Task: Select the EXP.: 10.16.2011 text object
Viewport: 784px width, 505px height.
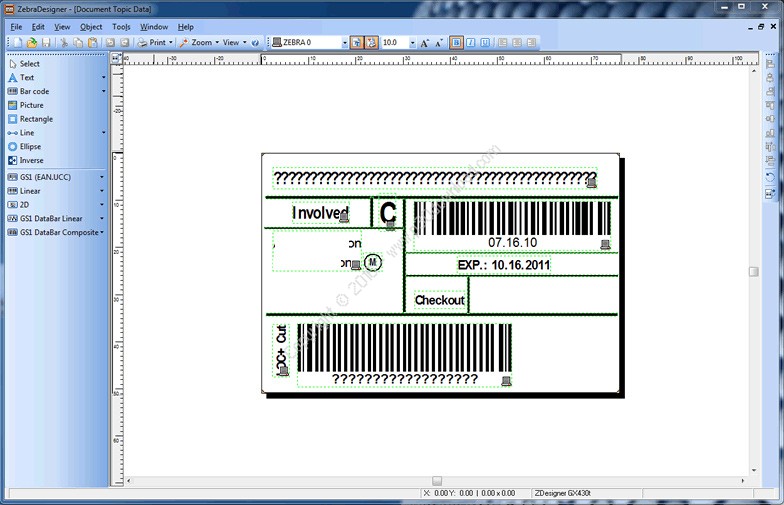Action: [504, 265]
